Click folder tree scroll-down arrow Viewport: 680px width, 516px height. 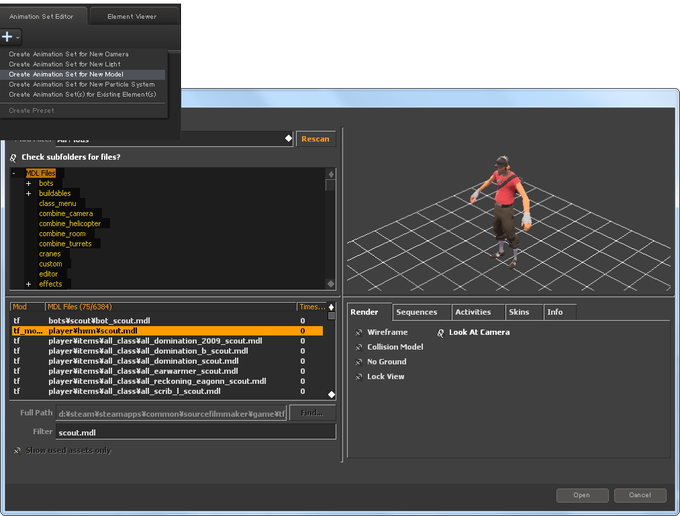pos(331,284)
